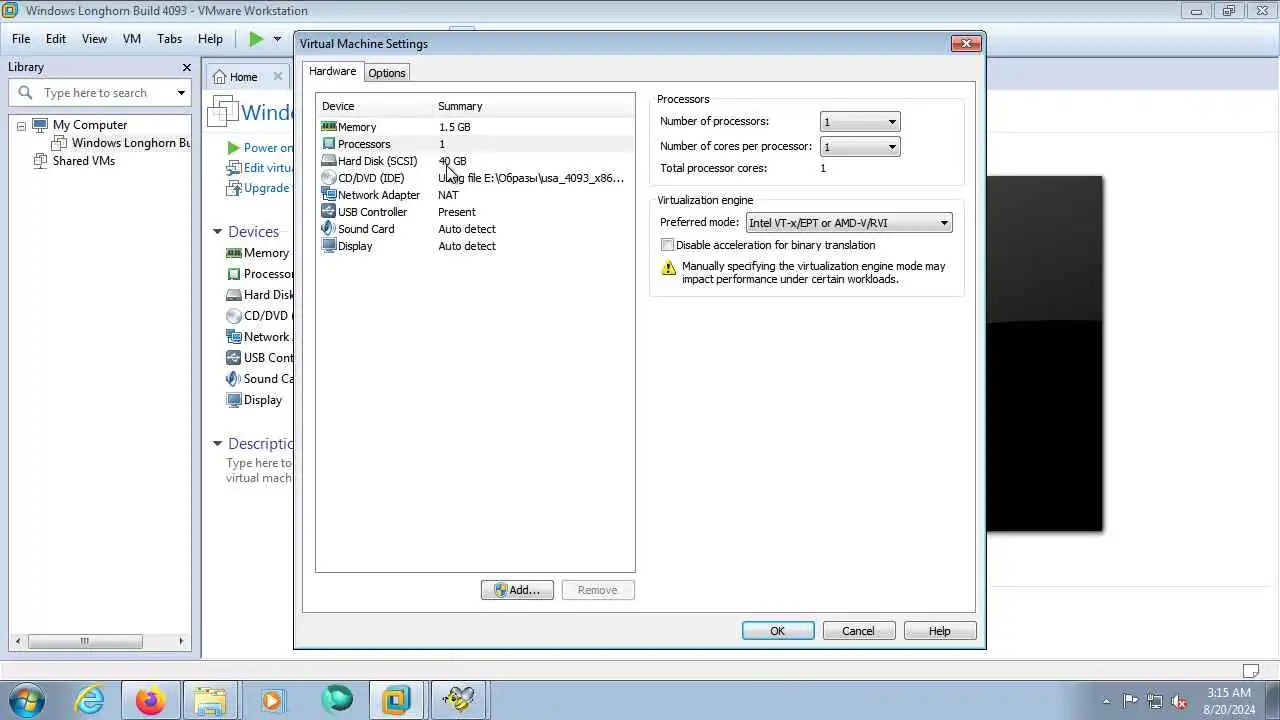Screen dimensions: 1280x720
Task: Click the warning icon about virtualization engine
Action: click(x=669, y=268)
